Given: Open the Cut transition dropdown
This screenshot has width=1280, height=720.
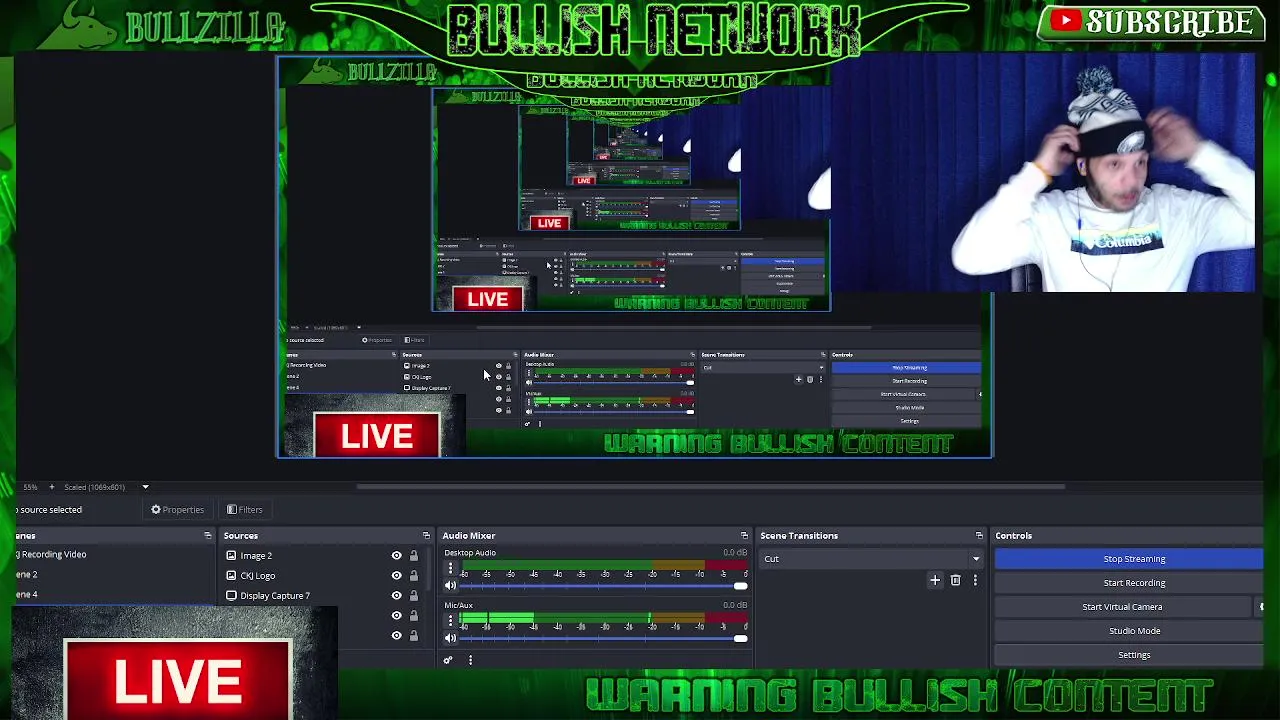Looking at the screenshot, I should [x=870, y=559].
